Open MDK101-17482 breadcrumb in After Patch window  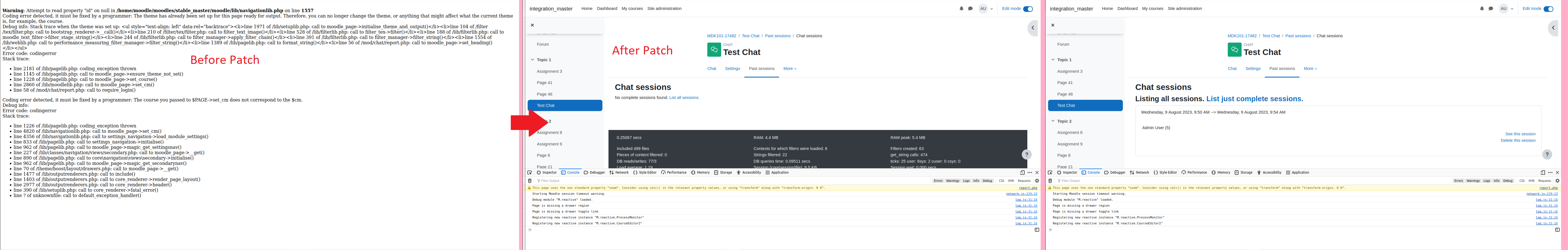[721, 36]
